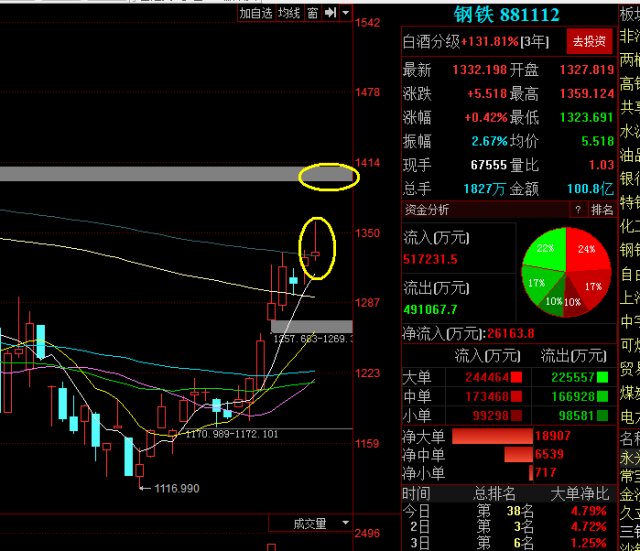Open the 窗 window option in chart toolbar
Viewport: 640px width, 551px height.
[x=312, y=13]
